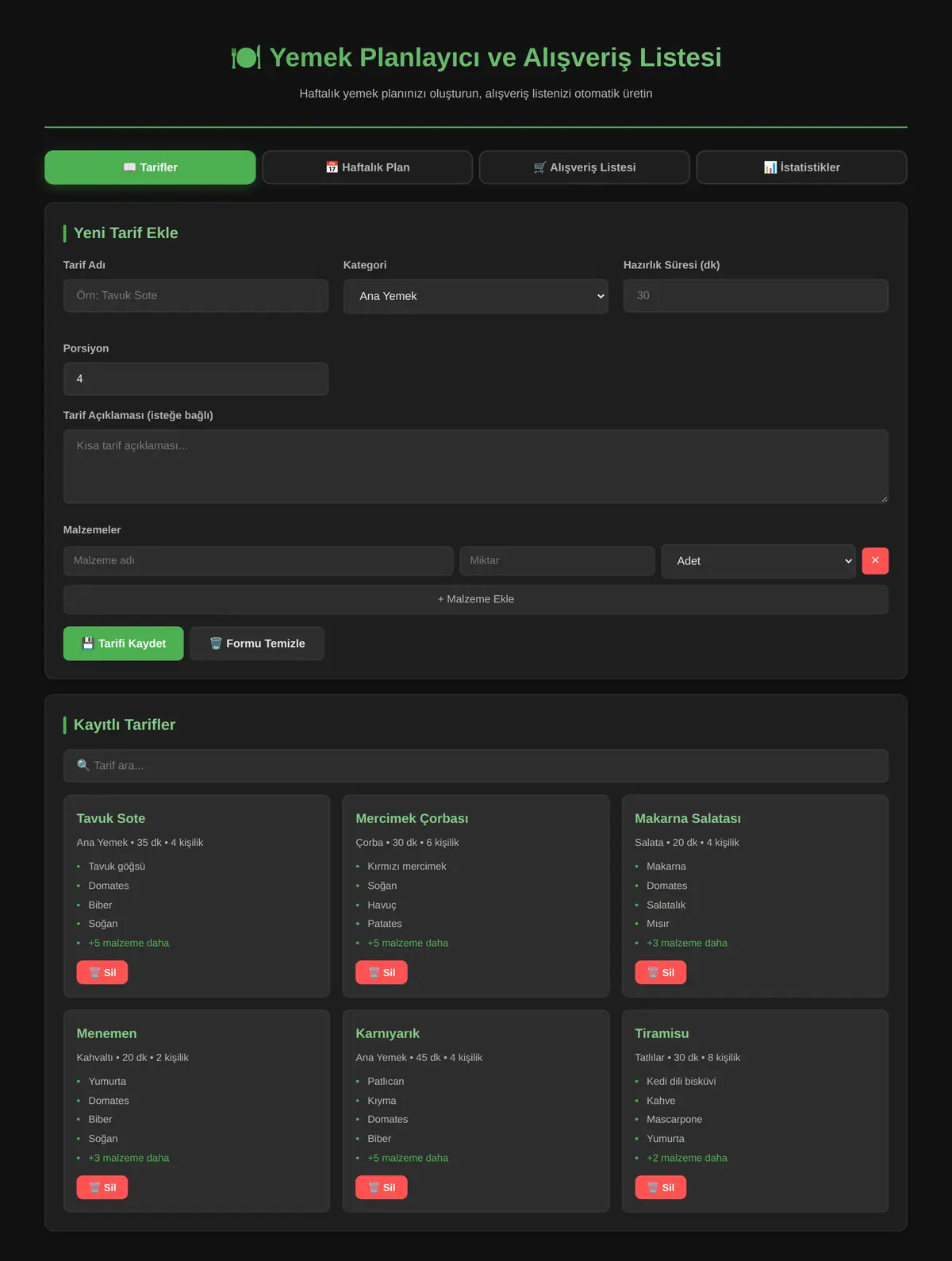Click "Kırmızı mercimek" ingredient
The height and width of the screenshot is (1261, 952).
point(407,866)
